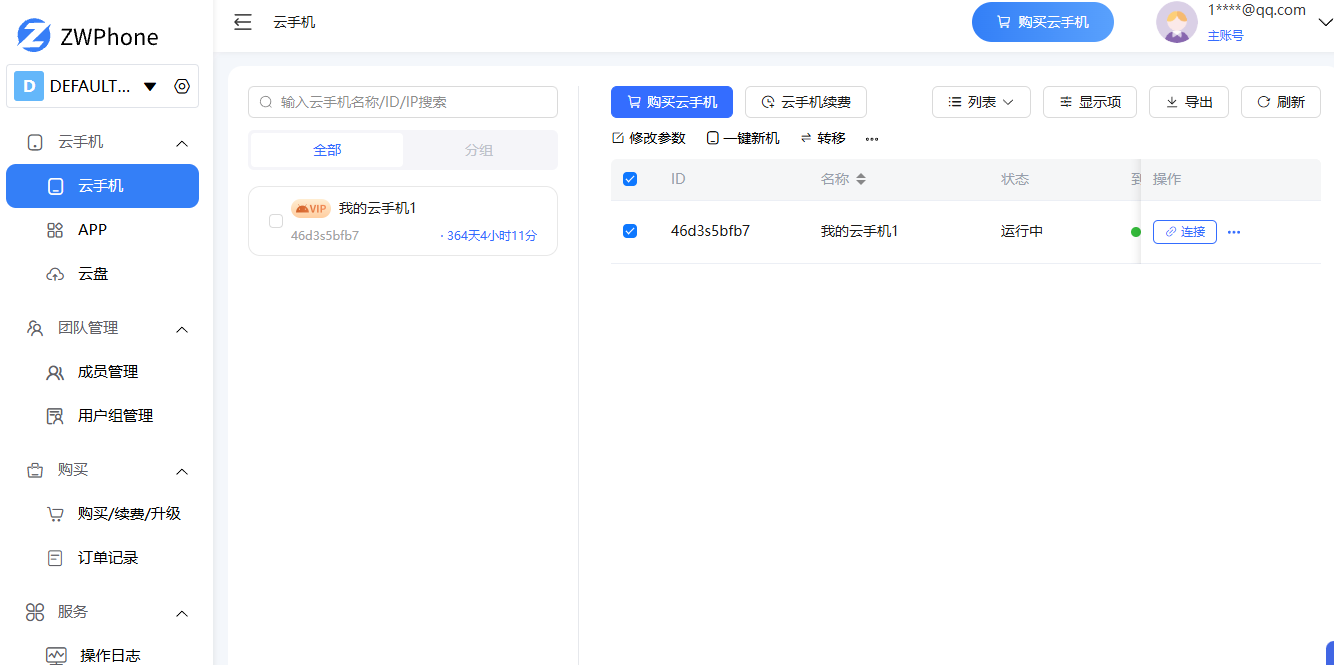
Task: Switch to the 分组 tab
Action: coord(479,150)
